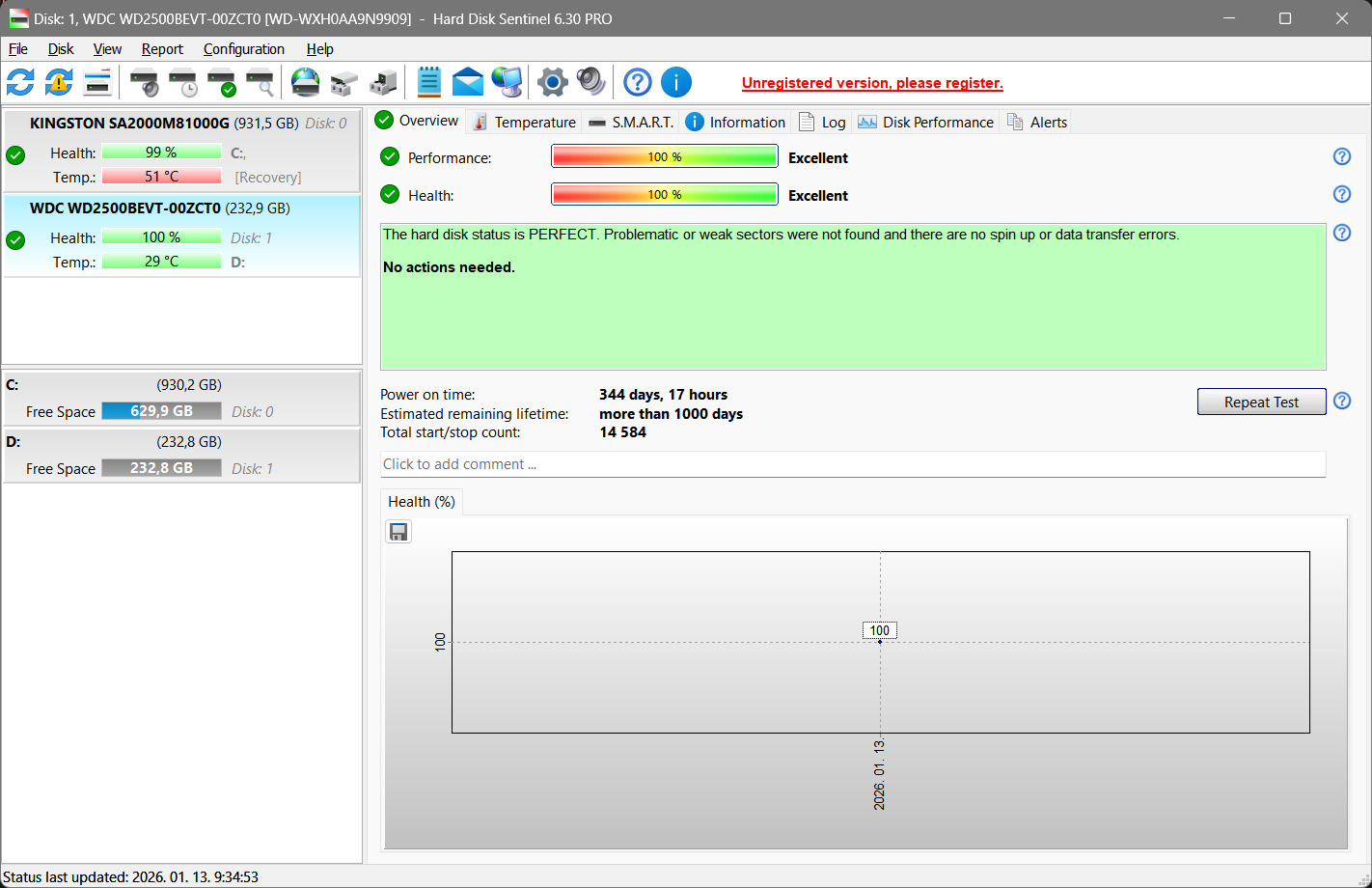Image resolution: width=1372 pixels, height=888 pixels.
Task: Click the monitor with globe icon
Action: [x=508, y=82]
